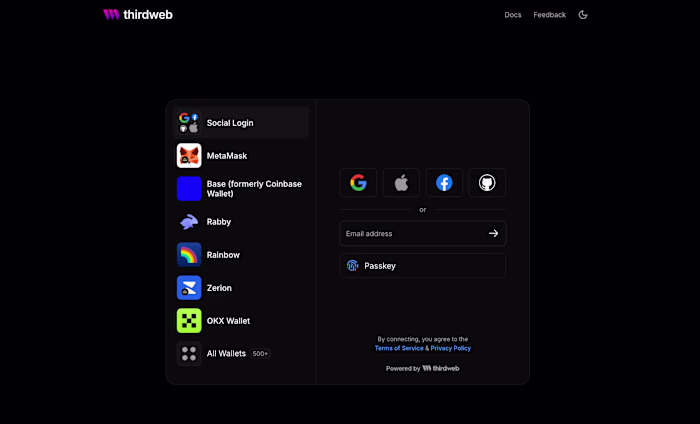The image size is (700, 424).
Task: Open the Terms of Service link
Action: click(x=399, y=348)
